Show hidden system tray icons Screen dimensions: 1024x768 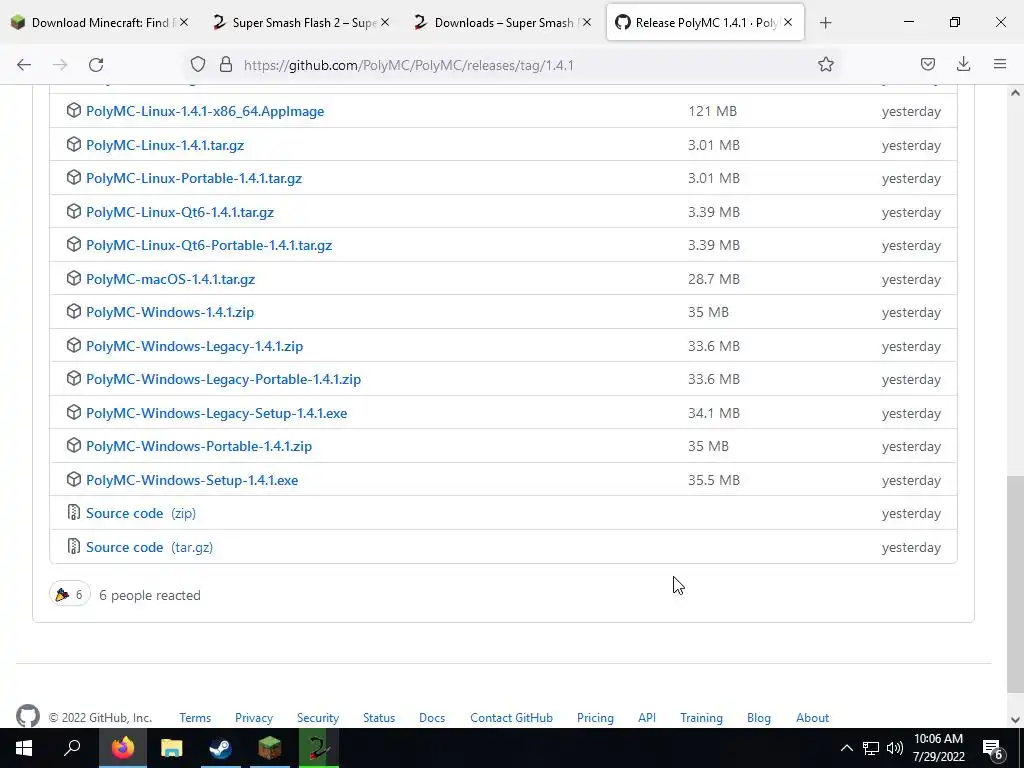click(x=846, y=748)
